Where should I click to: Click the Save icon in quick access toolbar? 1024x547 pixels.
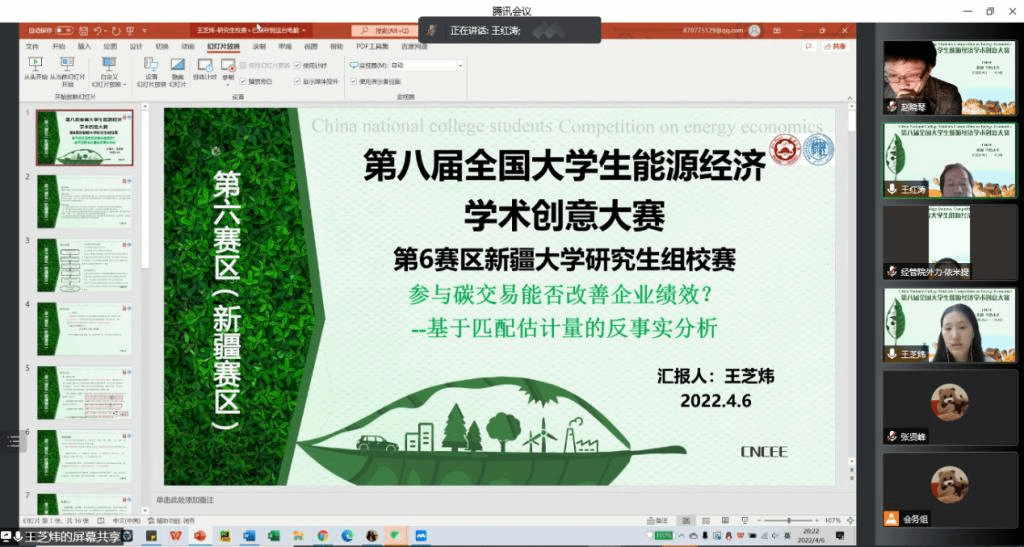(83, 31)
